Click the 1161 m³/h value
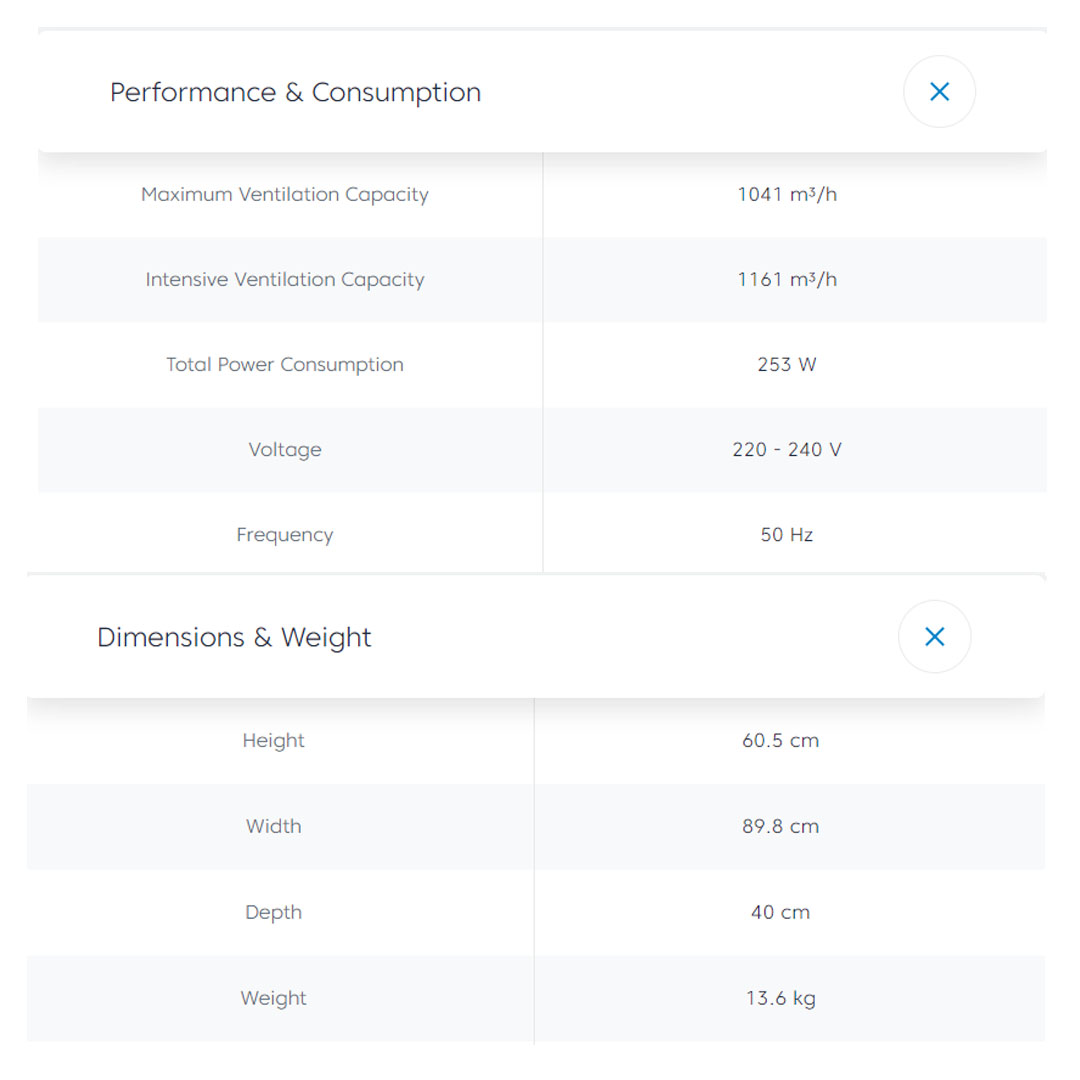 [x=787, y=280]
